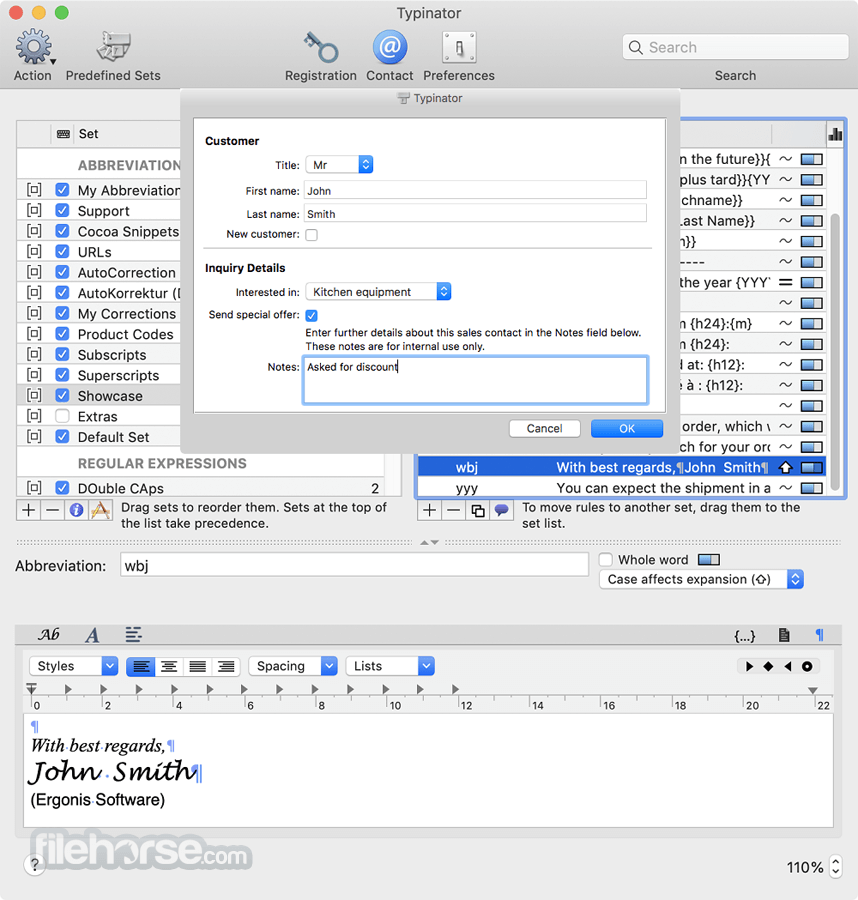858x900 pixels.
Task: Disable DOuble CAps set checkbox
Action: 63,488
